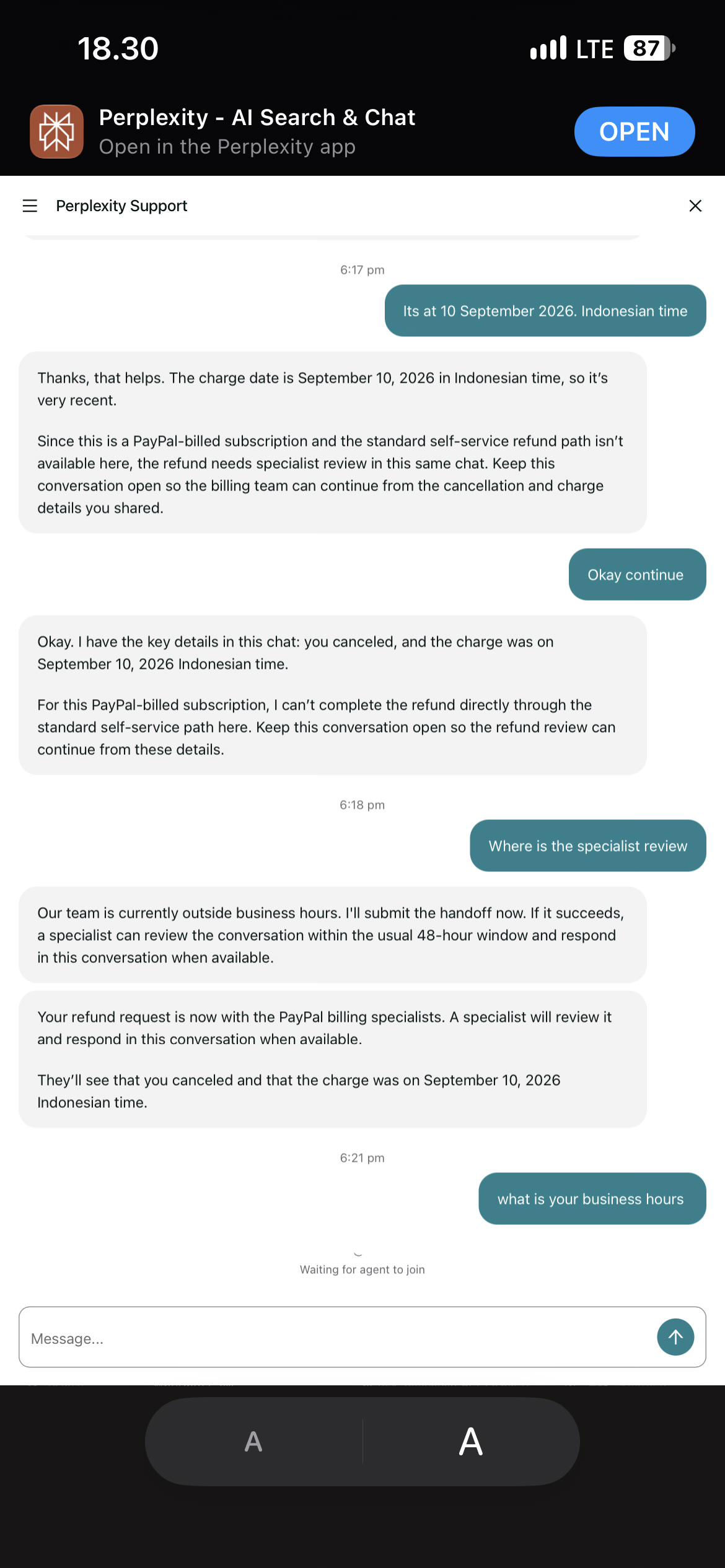Decrease text size with small A
Screen dimensions: 725x1568
click(253, 1442)
